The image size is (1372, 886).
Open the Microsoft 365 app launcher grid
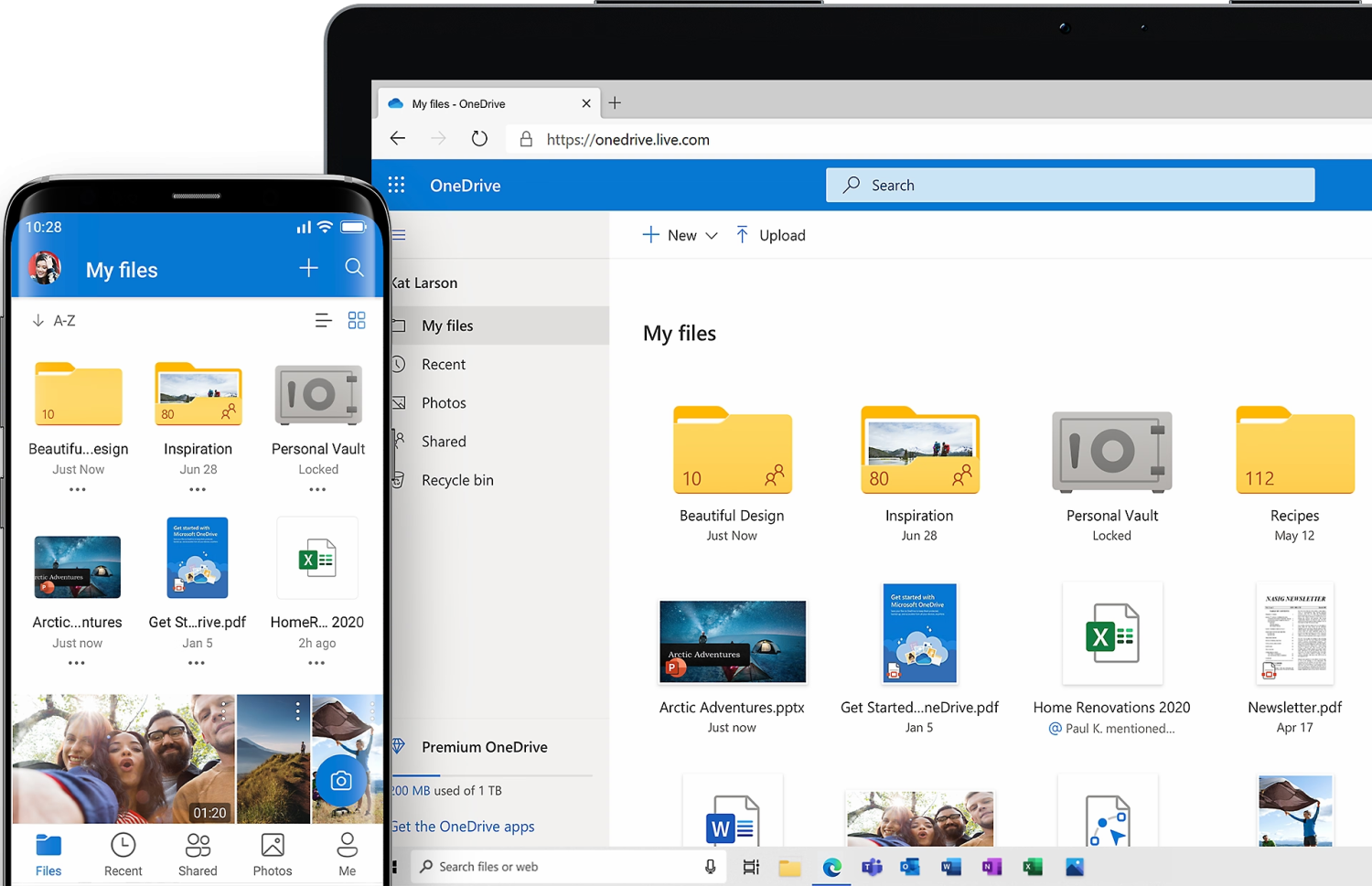click(x=397, y=185)
